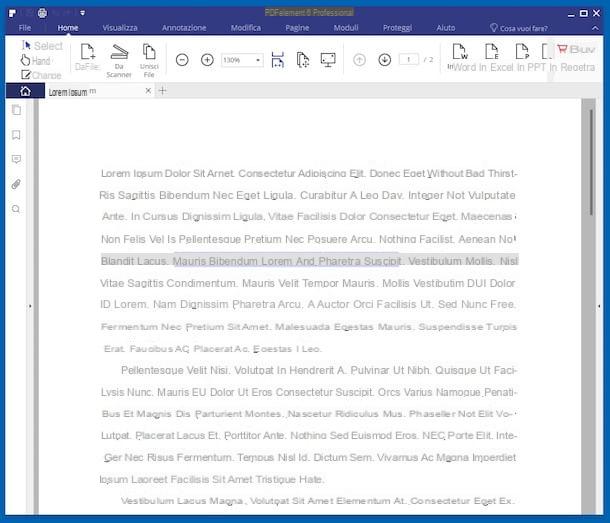The height and width of the screenshot is (523, 610).
Task: Click the line starting Pellentesque Velit Nisi
Action: pos(319,370)
